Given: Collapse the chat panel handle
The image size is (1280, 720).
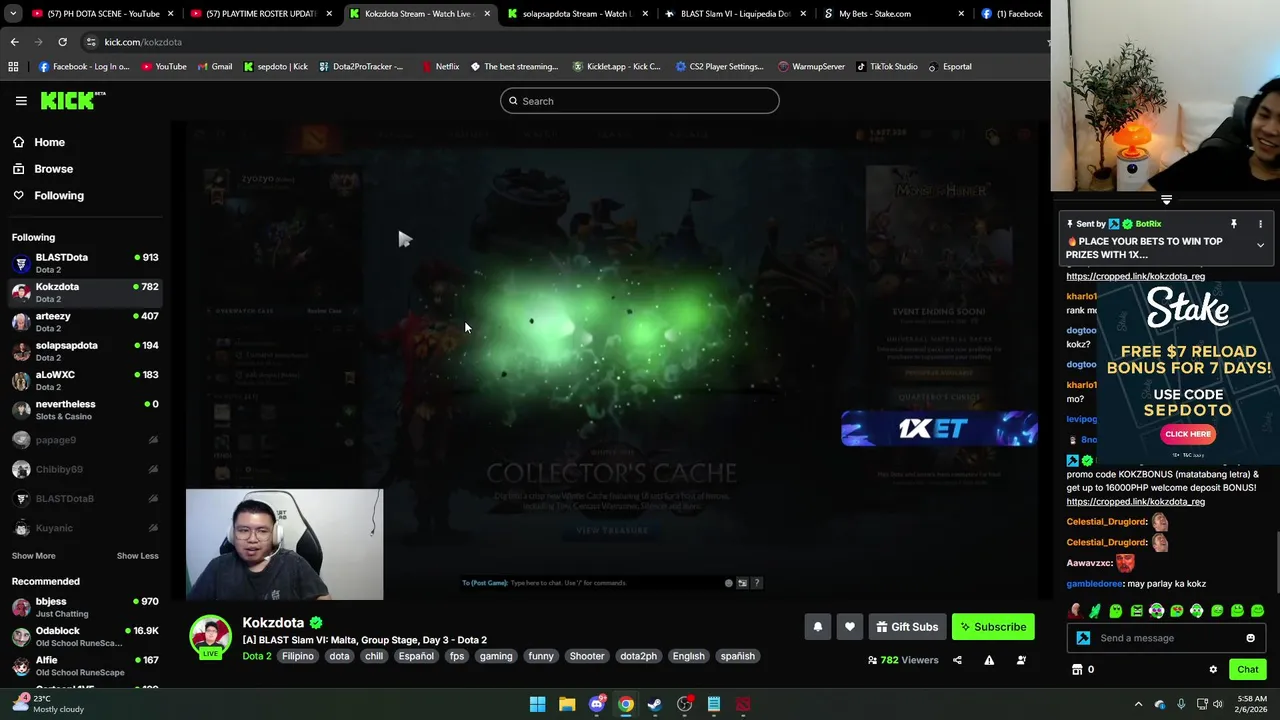Looking at the screenshot, I should pyautogui.click(x=1166, y=199).
